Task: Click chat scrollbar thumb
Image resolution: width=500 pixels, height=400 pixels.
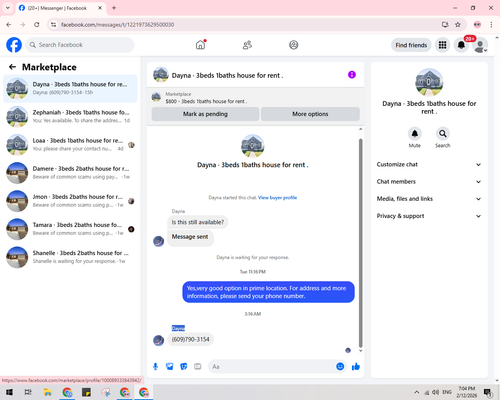Action: pyautogui.click(x=360, y=243)
